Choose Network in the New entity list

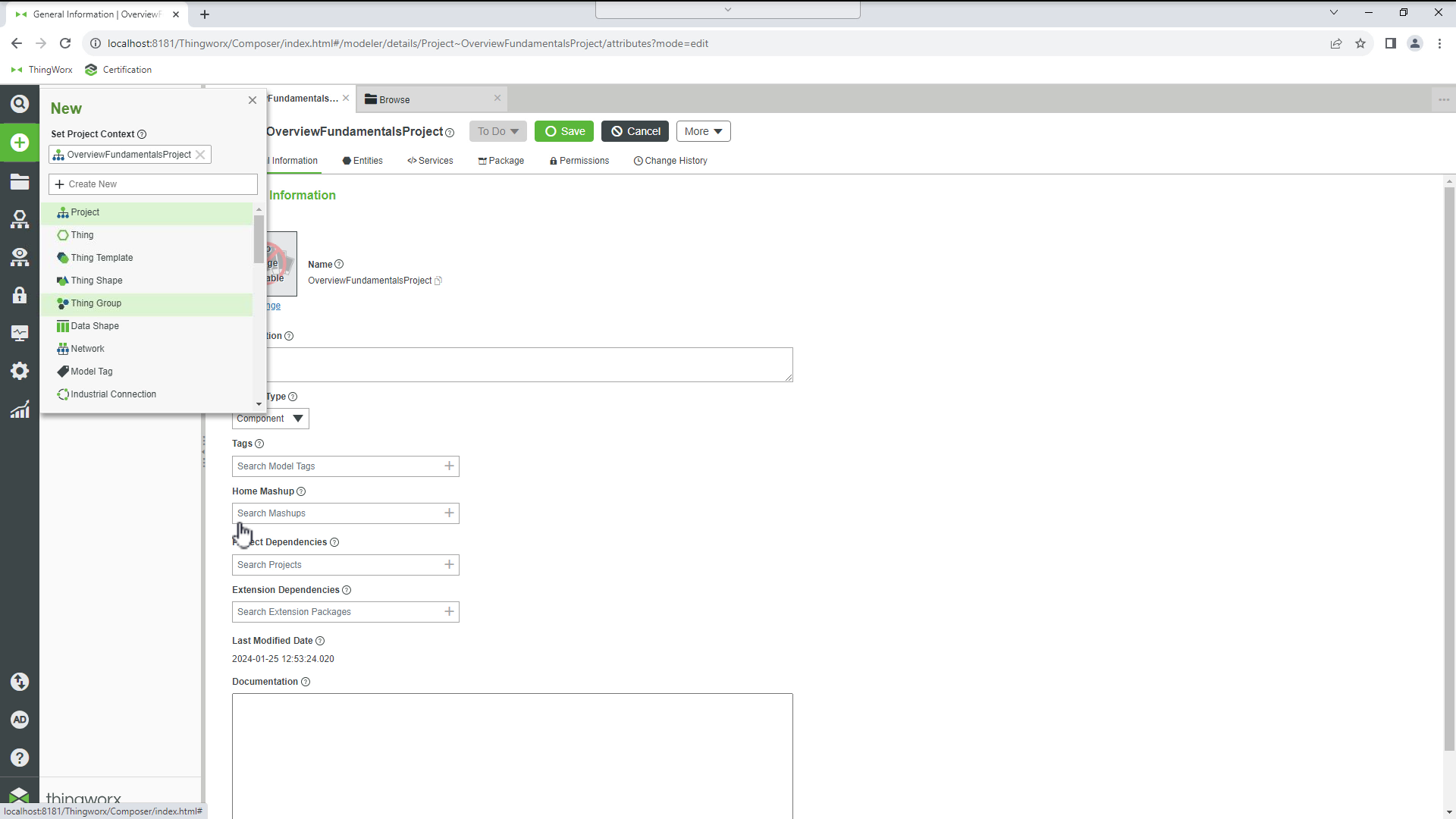coord(87,348)
